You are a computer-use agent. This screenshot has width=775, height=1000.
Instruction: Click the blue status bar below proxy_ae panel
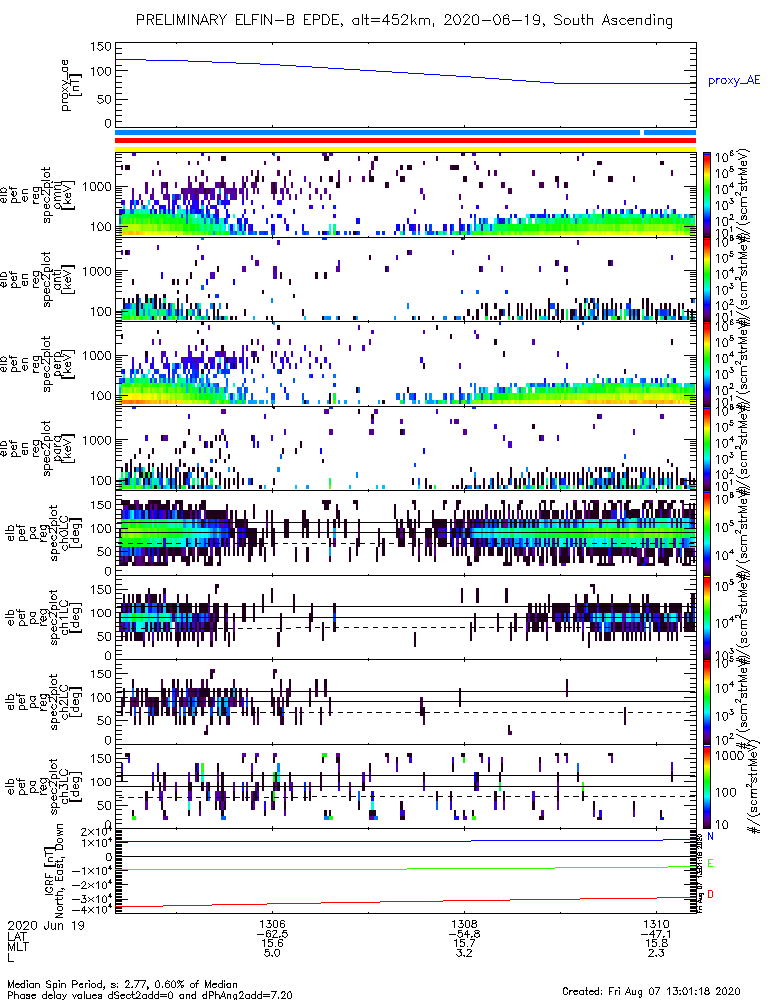pos(405,133)
